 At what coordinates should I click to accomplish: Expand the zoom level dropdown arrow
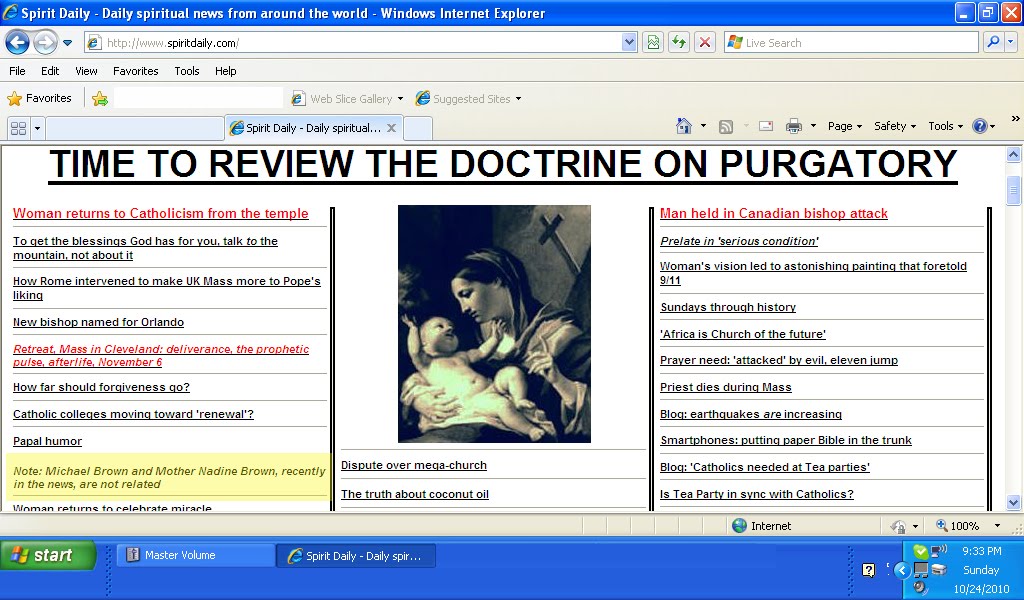pos(997,526)
